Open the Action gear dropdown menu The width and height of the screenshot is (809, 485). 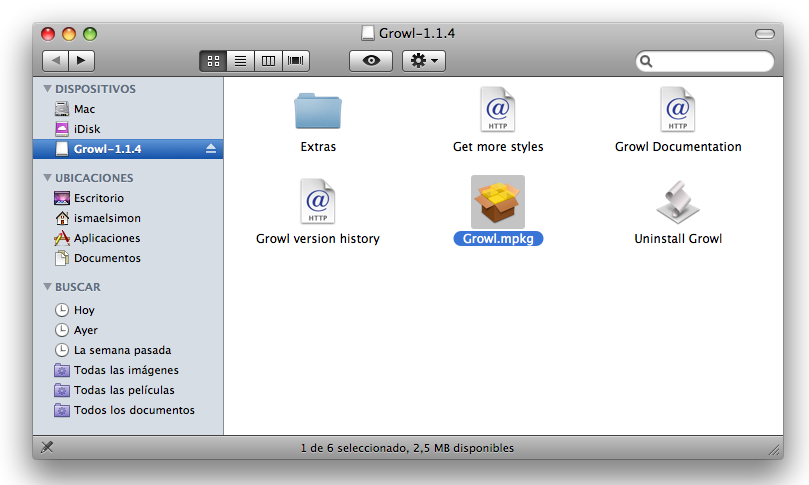click(424, 61)
